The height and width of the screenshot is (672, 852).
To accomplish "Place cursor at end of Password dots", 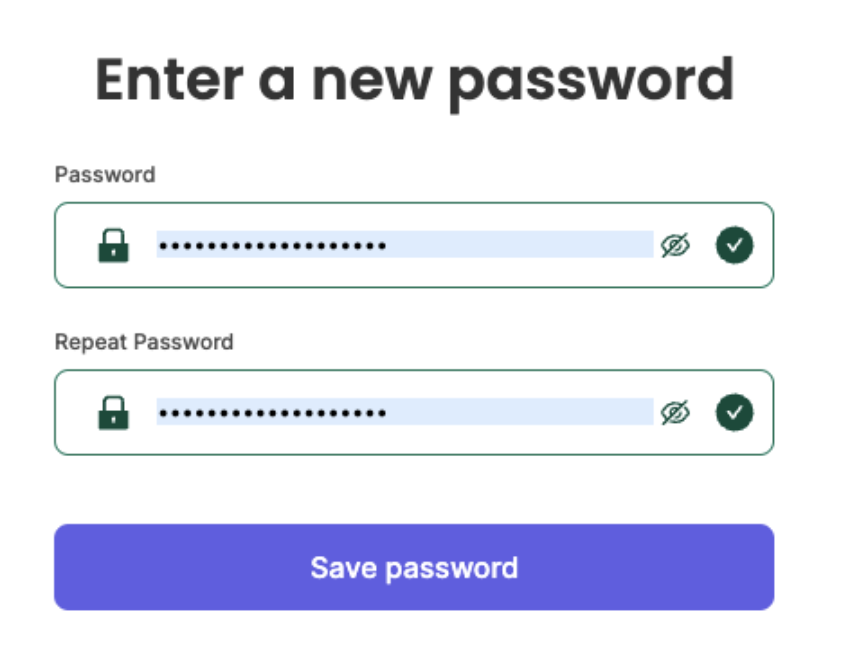I will (x=387, y=246).
